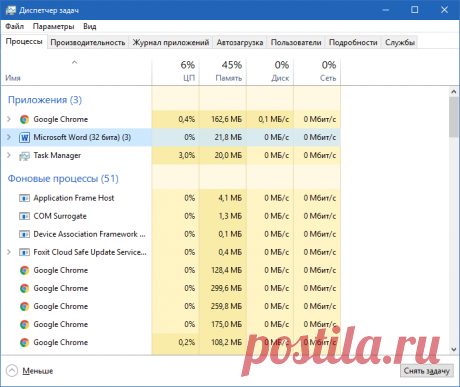This screenshot has height=387, width=460.
Task: Click the 299,6 МБ memory value
Action: pos(227,288)
